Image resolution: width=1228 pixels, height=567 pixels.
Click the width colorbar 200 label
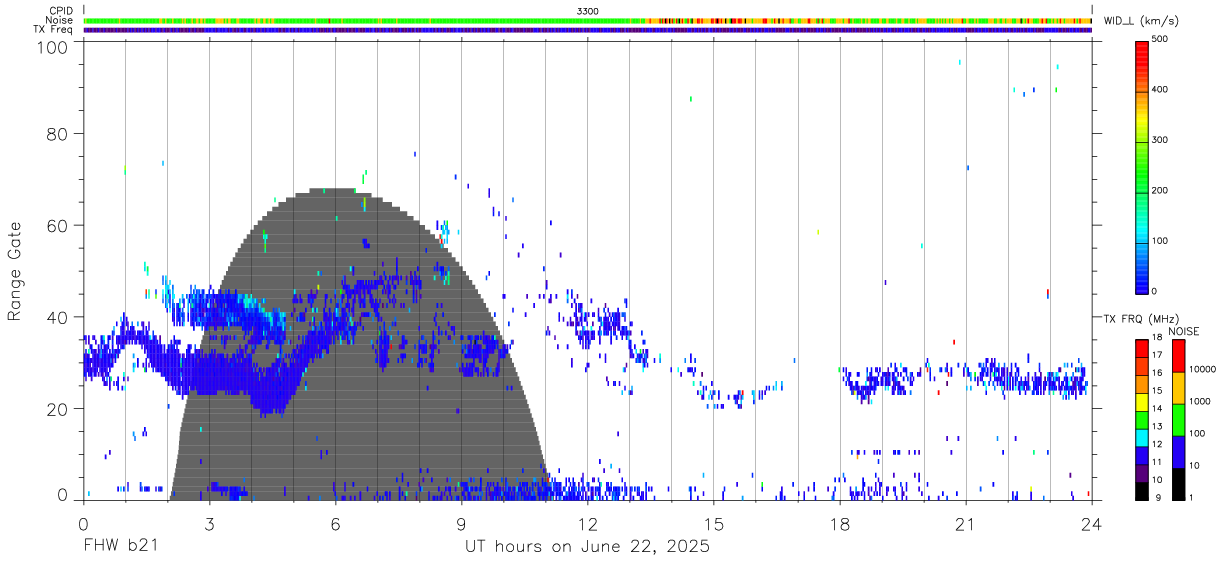click(1160, 190)
